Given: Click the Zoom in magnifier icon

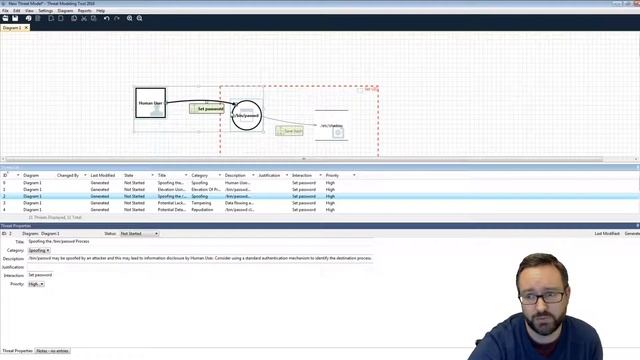Looking at the screenshot, I should (x=129, y=18).
